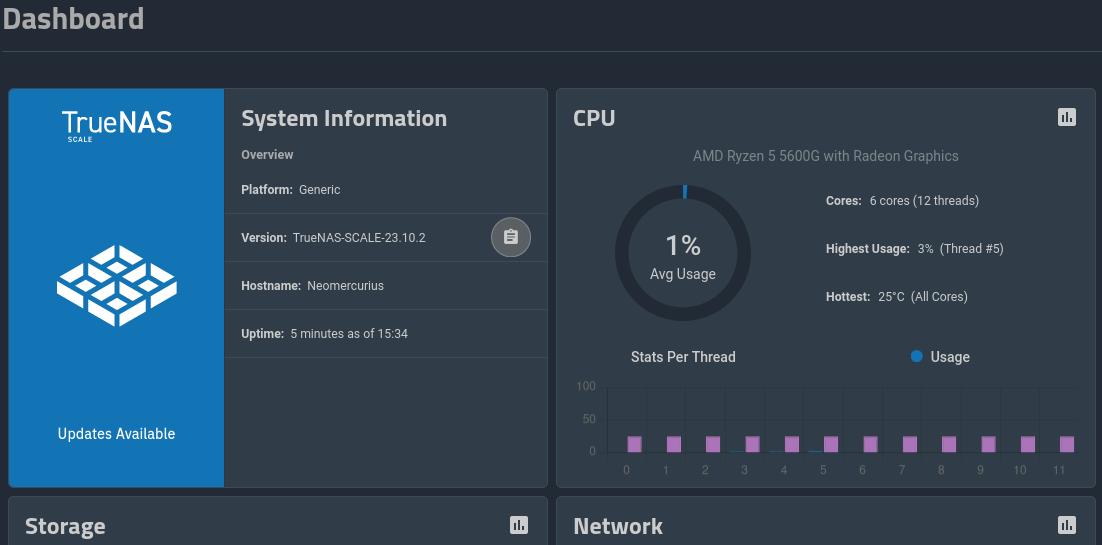Open Storage reports chart icon

[x=518, y=525]
